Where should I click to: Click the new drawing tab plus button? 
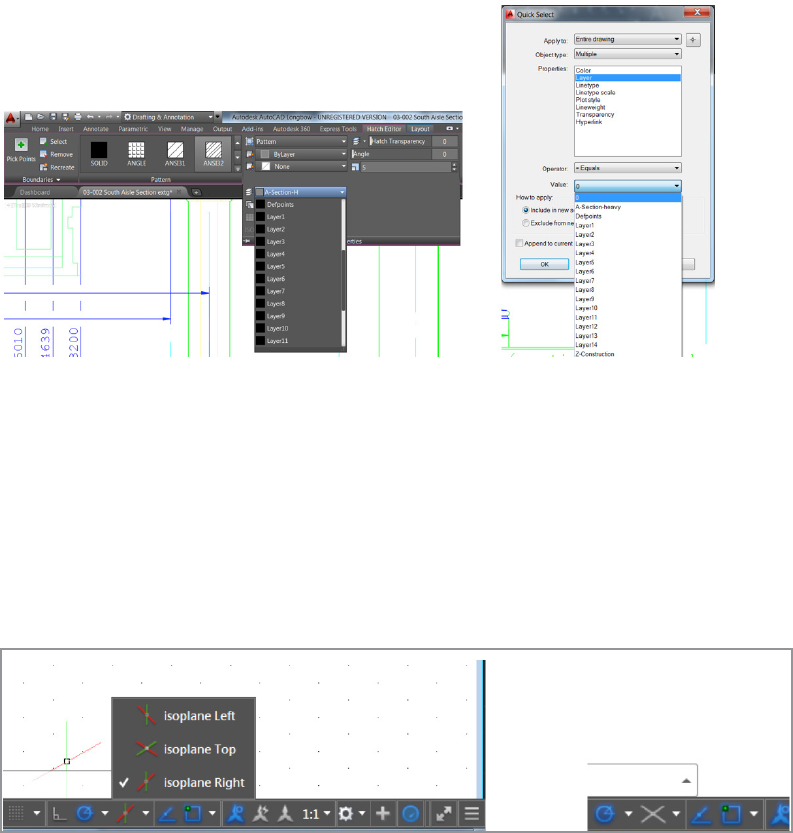(196, 192)
